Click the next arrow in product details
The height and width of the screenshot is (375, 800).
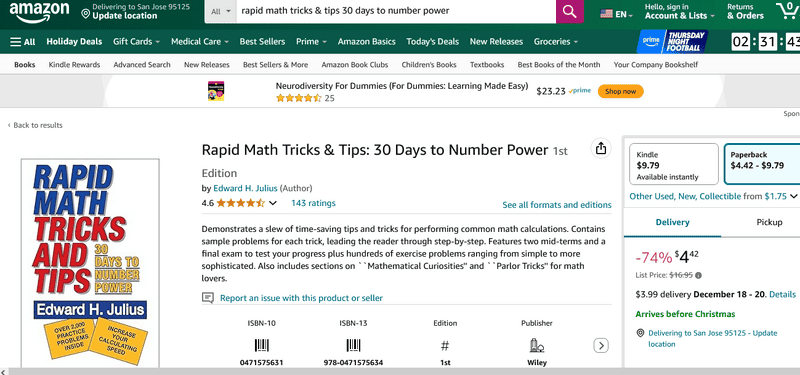click(601, 346)
